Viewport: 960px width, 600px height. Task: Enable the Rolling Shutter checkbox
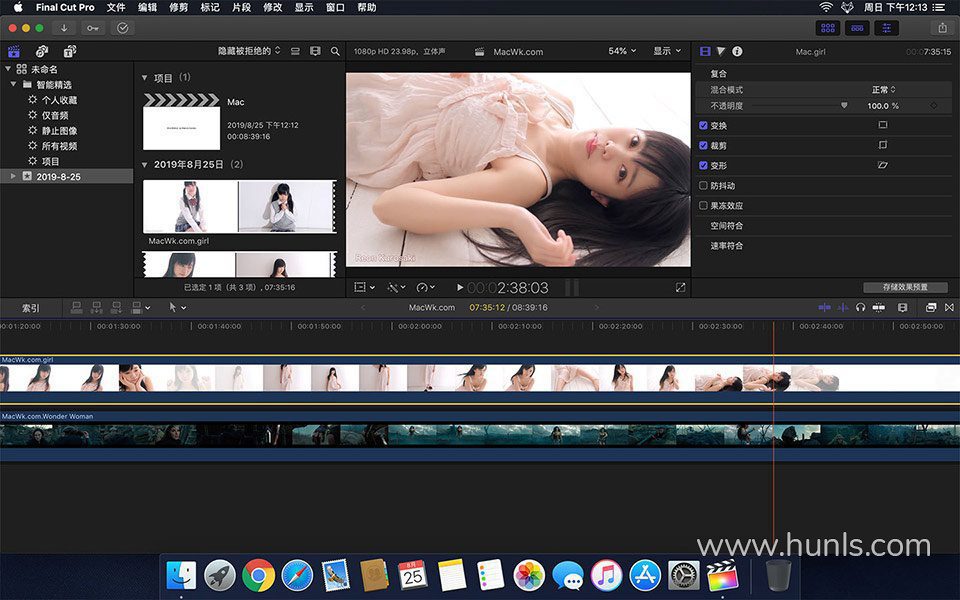tap(703, 206)
